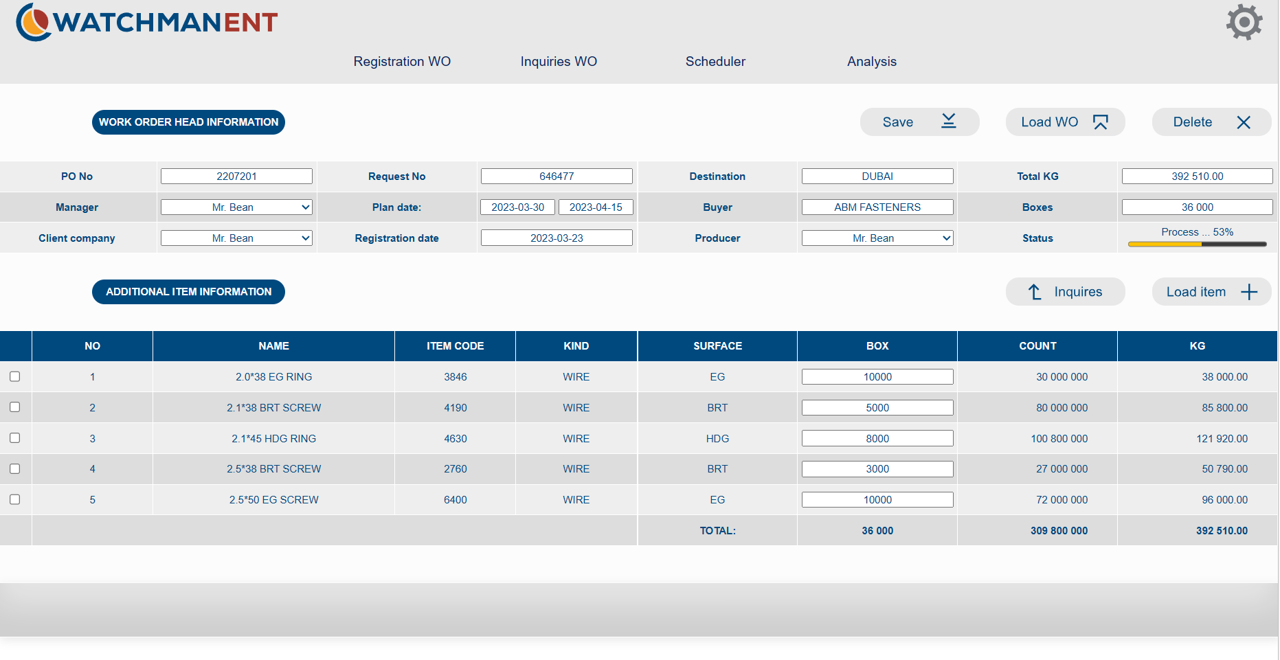Check the box for row 1 EG RING
This screenshot has width=1280, height=660.
coord(15,377)
